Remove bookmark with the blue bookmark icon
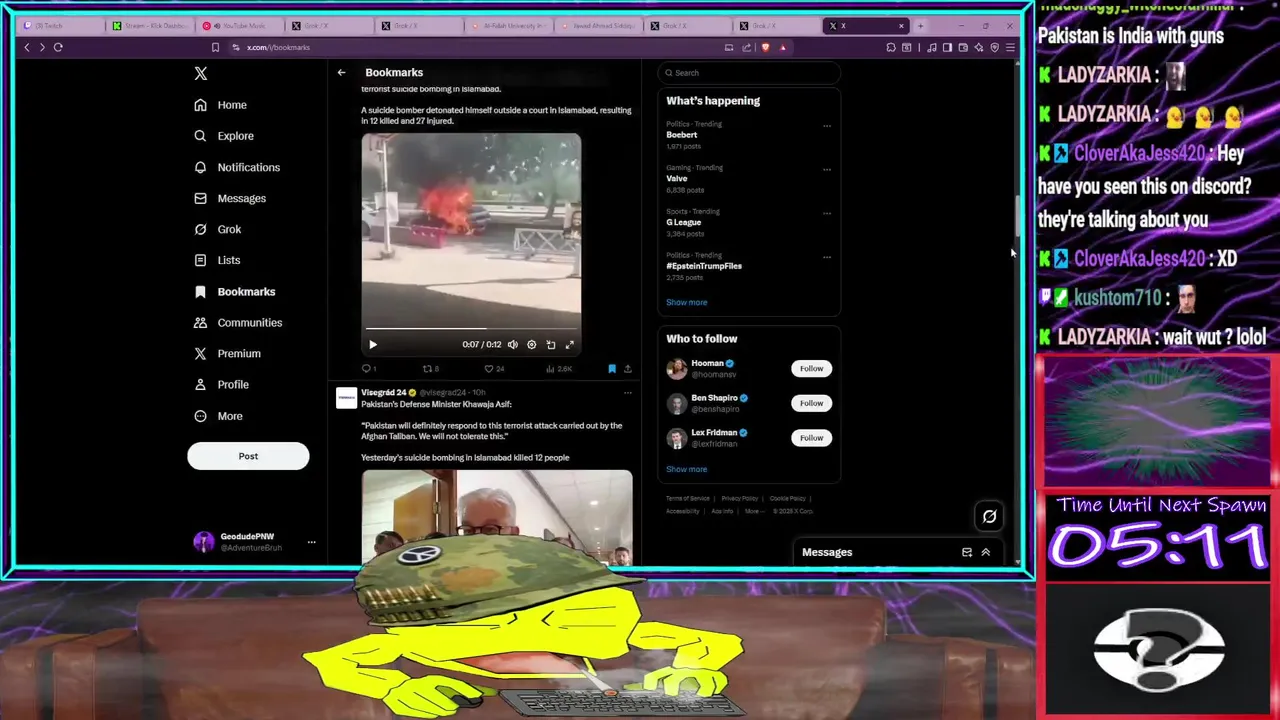 pos(612,369)
